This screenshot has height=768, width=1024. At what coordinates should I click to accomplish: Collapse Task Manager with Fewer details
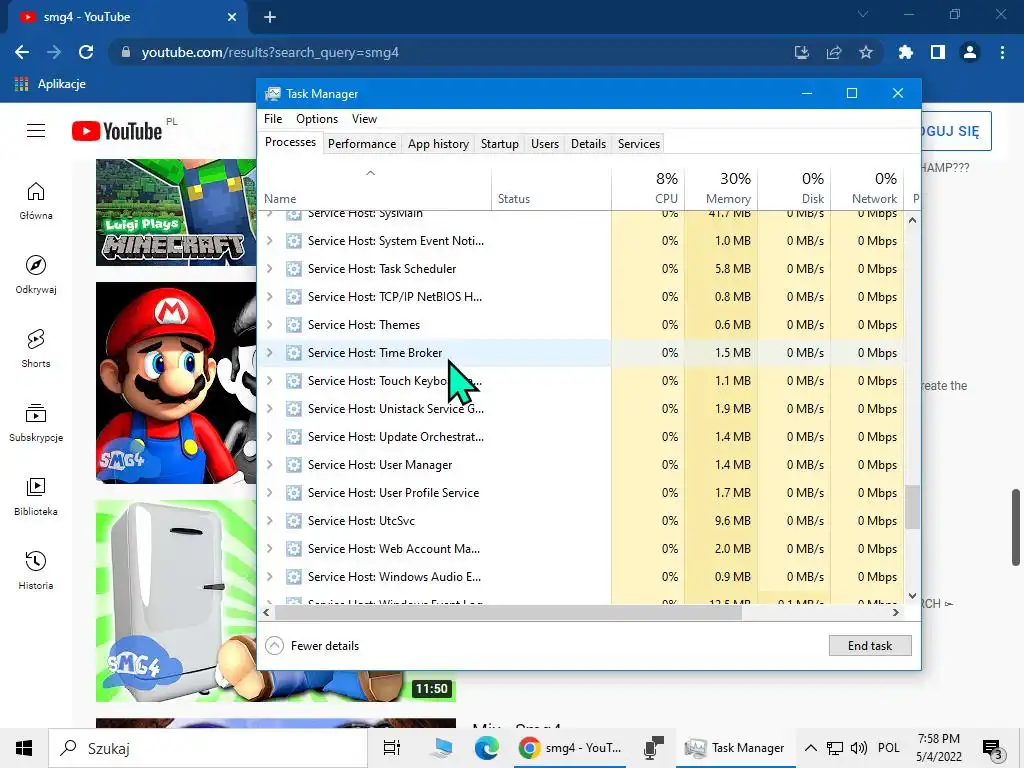(x=313, y=645)
